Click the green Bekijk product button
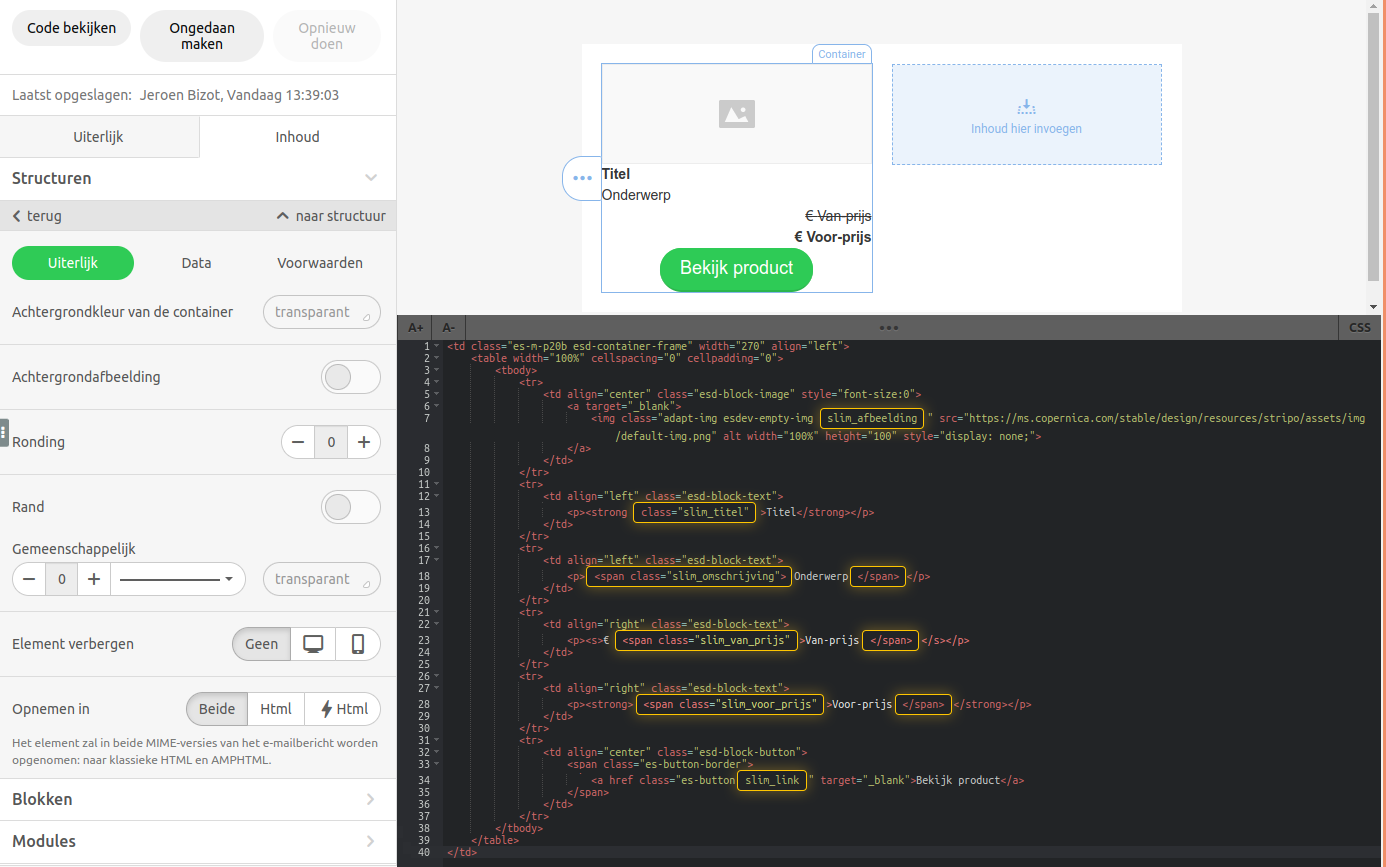1386x867 pixels. click(x=736, y=269)
